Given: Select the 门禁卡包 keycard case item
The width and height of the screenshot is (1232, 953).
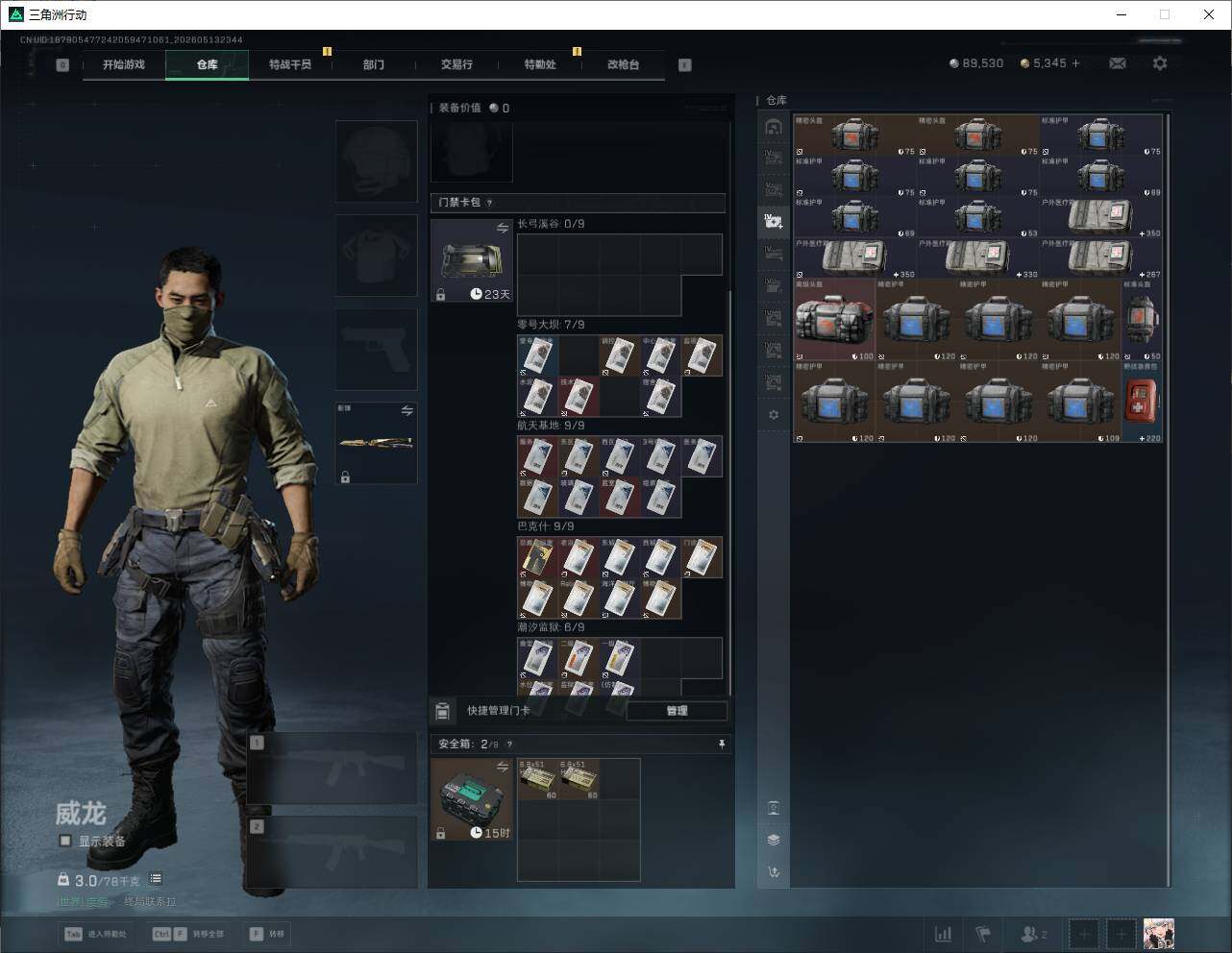Looking at the screenshot, I should click(x=472, y=260).
